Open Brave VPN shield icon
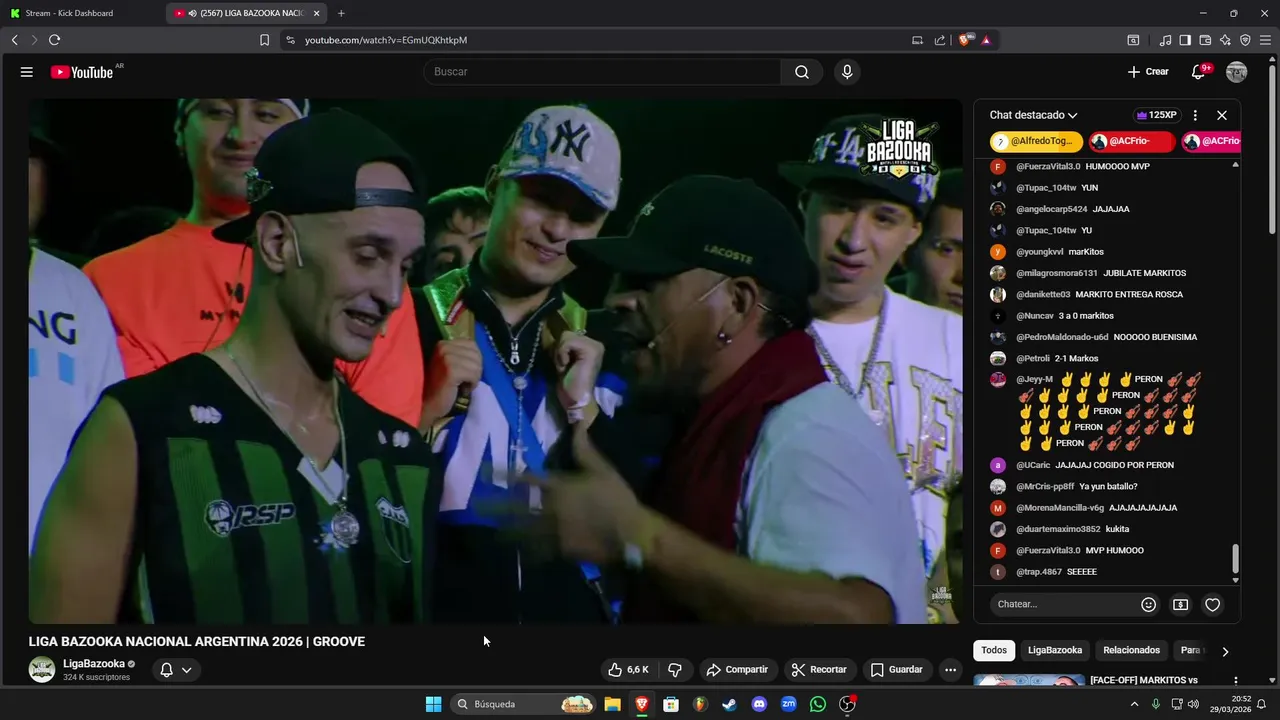The width and height of the screenshot is (1280, 720). pyautogui.click(x=1245, y=40)
